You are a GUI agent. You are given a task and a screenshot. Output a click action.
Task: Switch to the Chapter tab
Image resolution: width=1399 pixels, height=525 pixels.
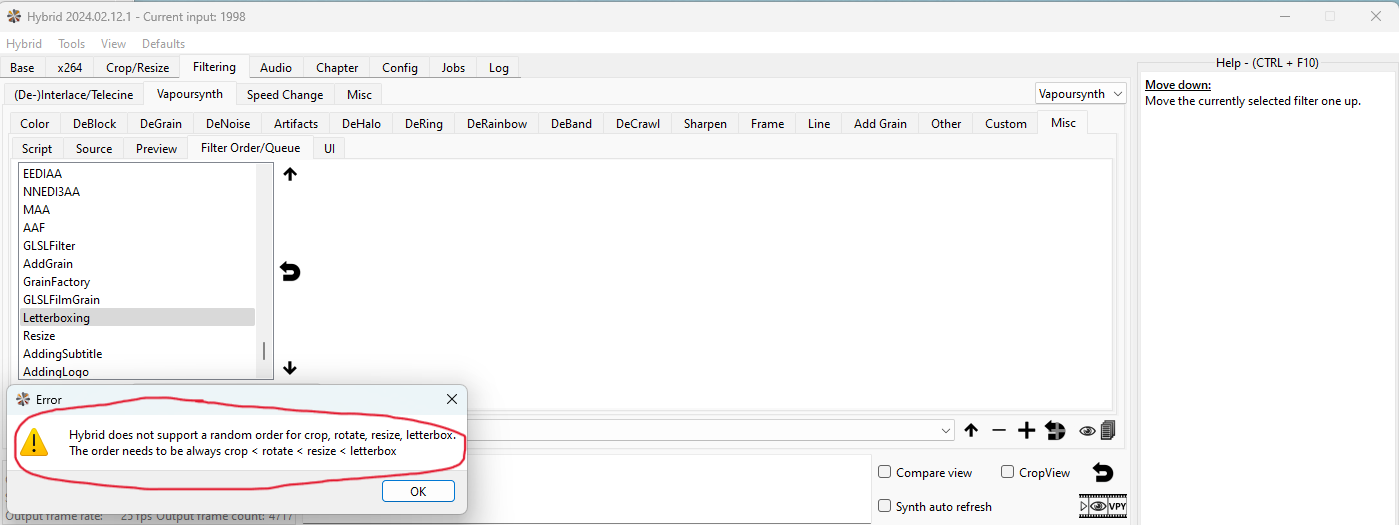pos(337,68)
